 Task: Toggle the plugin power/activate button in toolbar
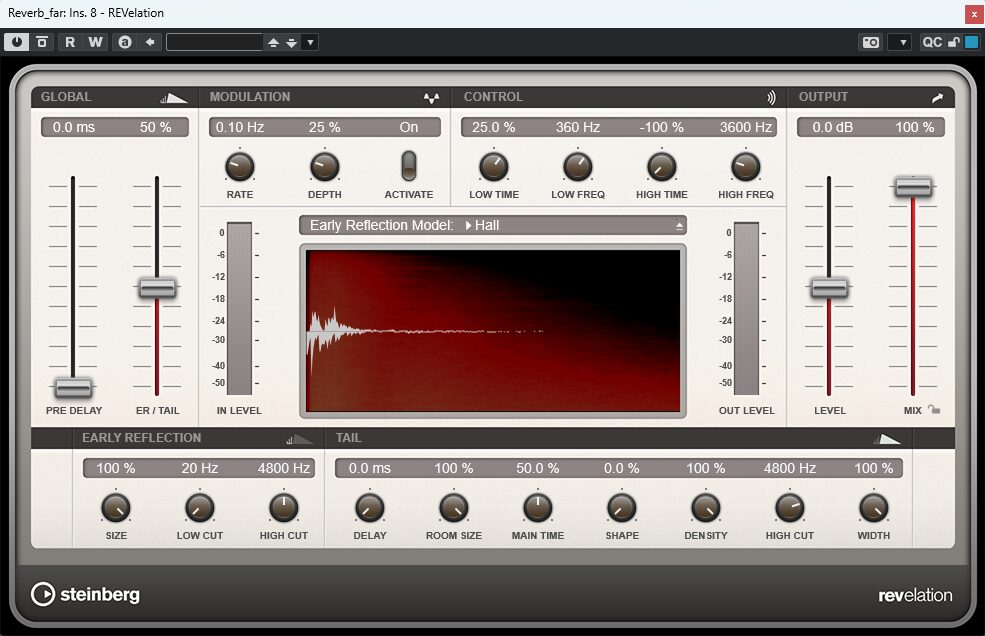coord(16,42)
